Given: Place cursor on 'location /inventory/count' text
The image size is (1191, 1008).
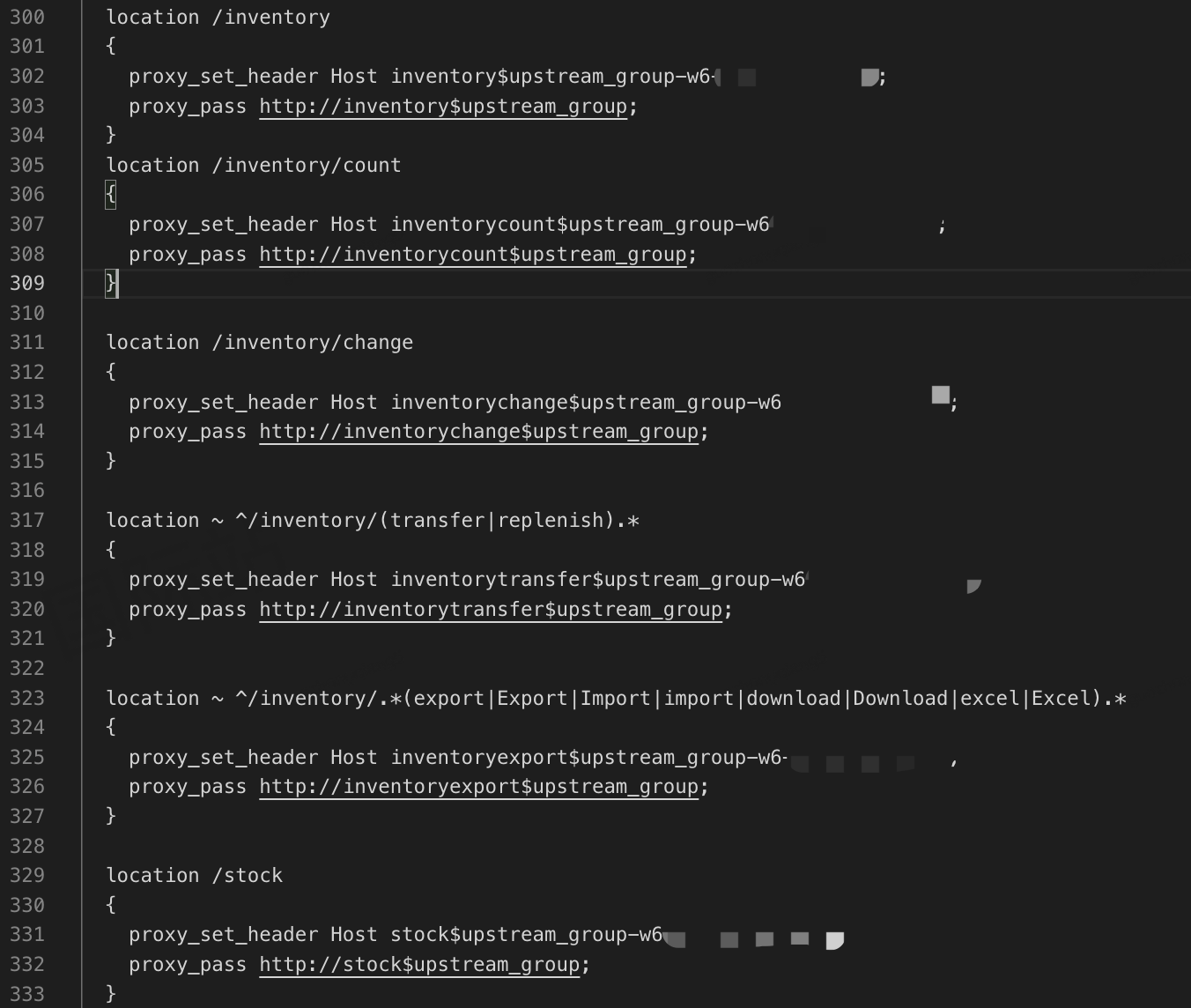Looking at the screenshot, I should pyautogui.click(x=253, y=166).
